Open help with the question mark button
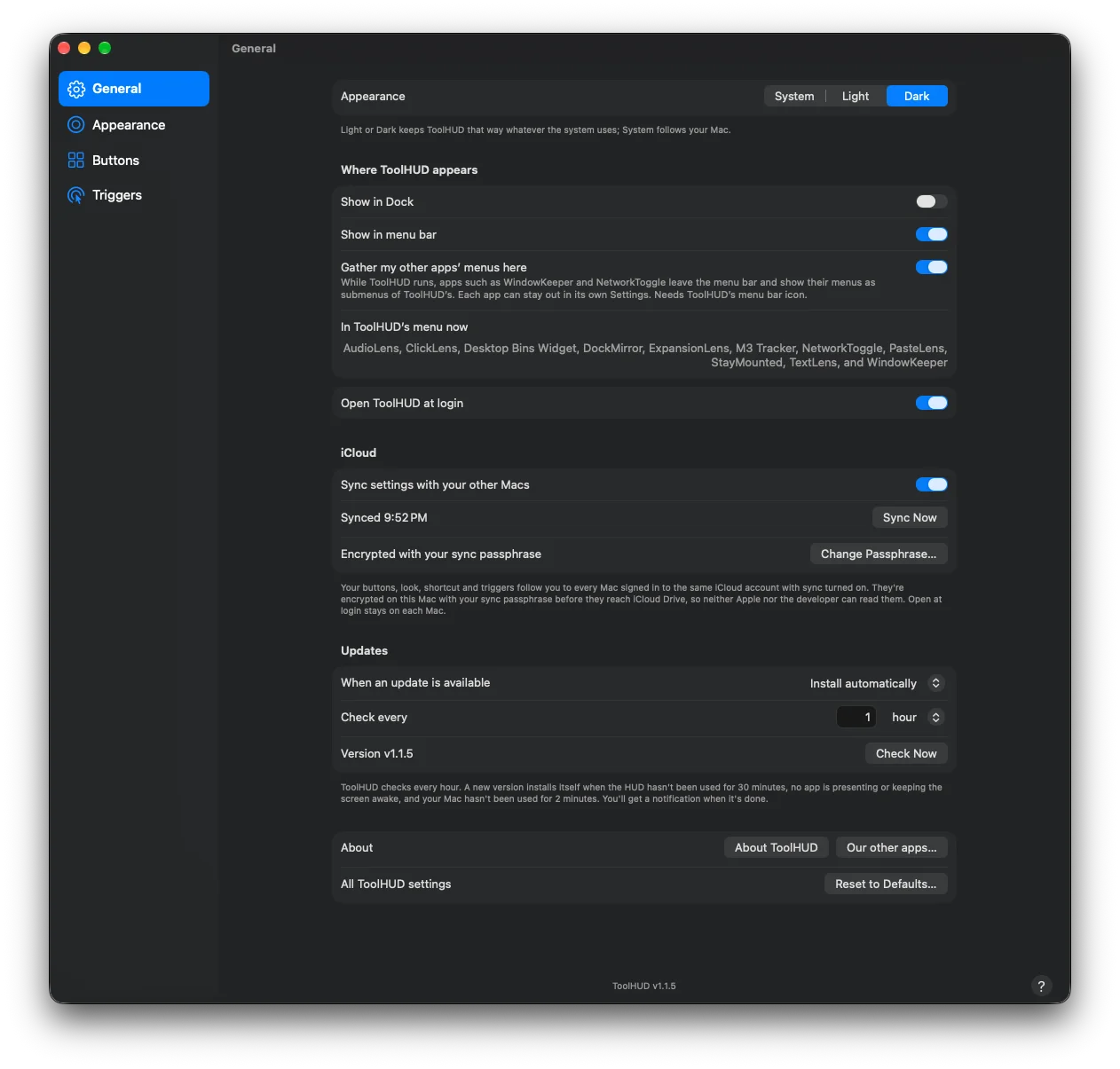The image size is (1120, 1069). (x=1041, y=986)
